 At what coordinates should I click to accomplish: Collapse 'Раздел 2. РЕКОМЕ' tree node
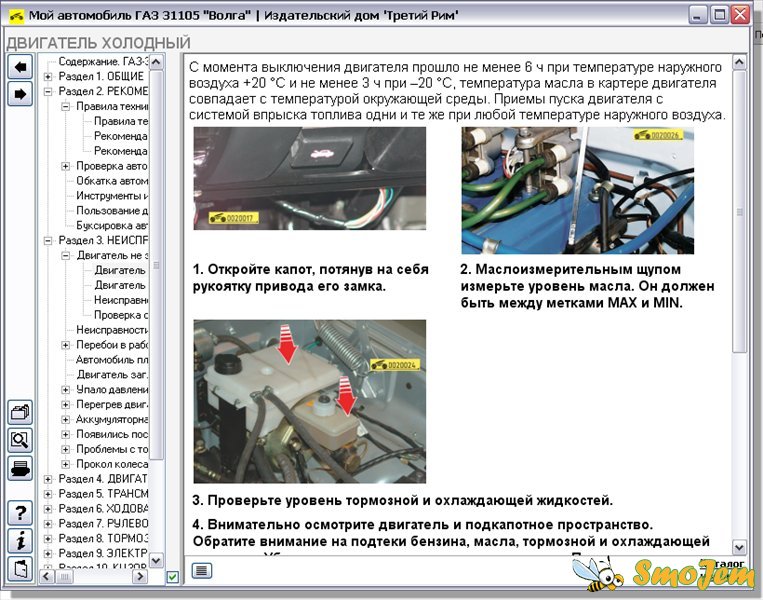48,91
